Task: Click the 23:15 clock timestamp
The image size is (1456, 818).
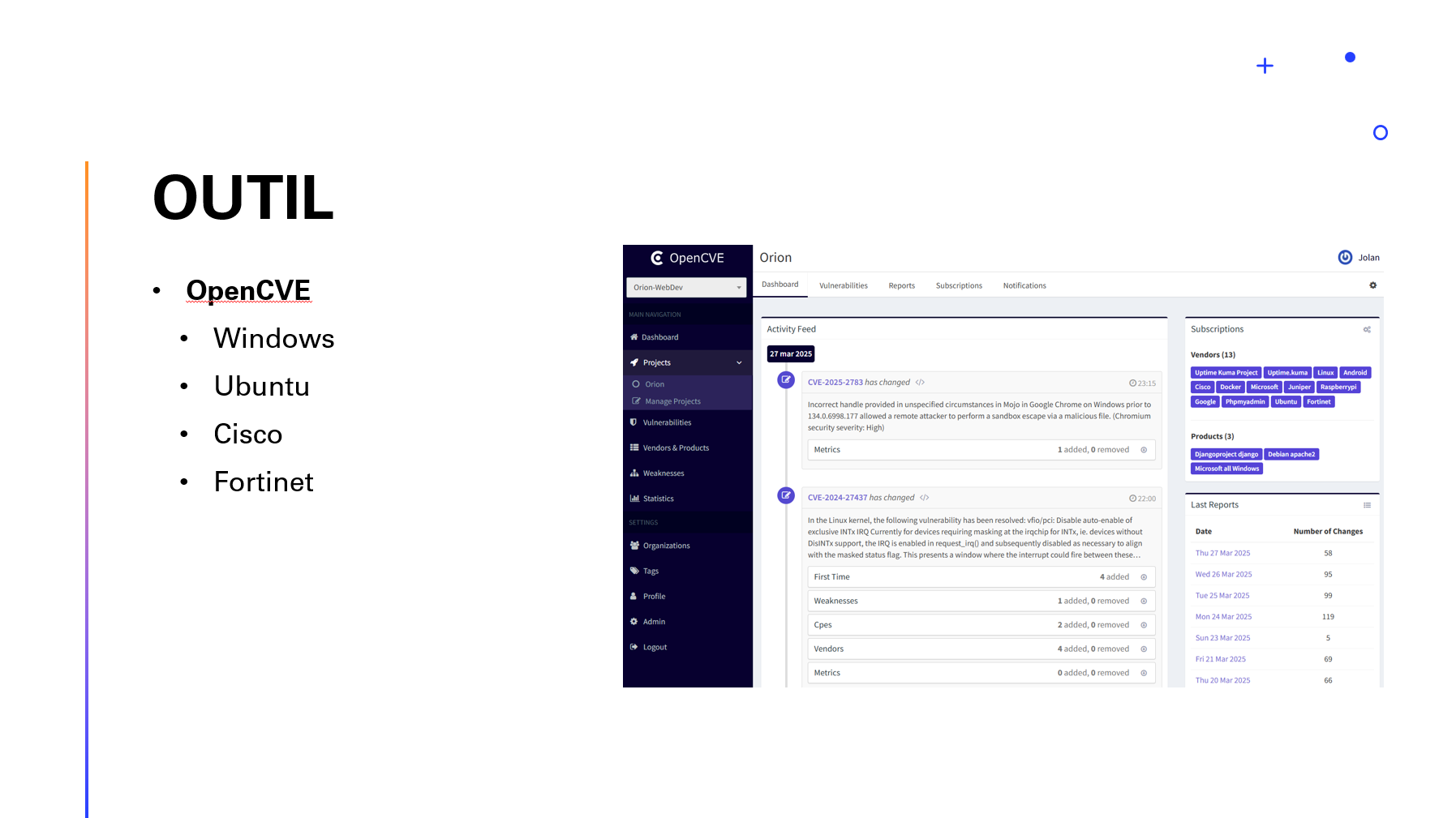Action: click(1142, 383)
